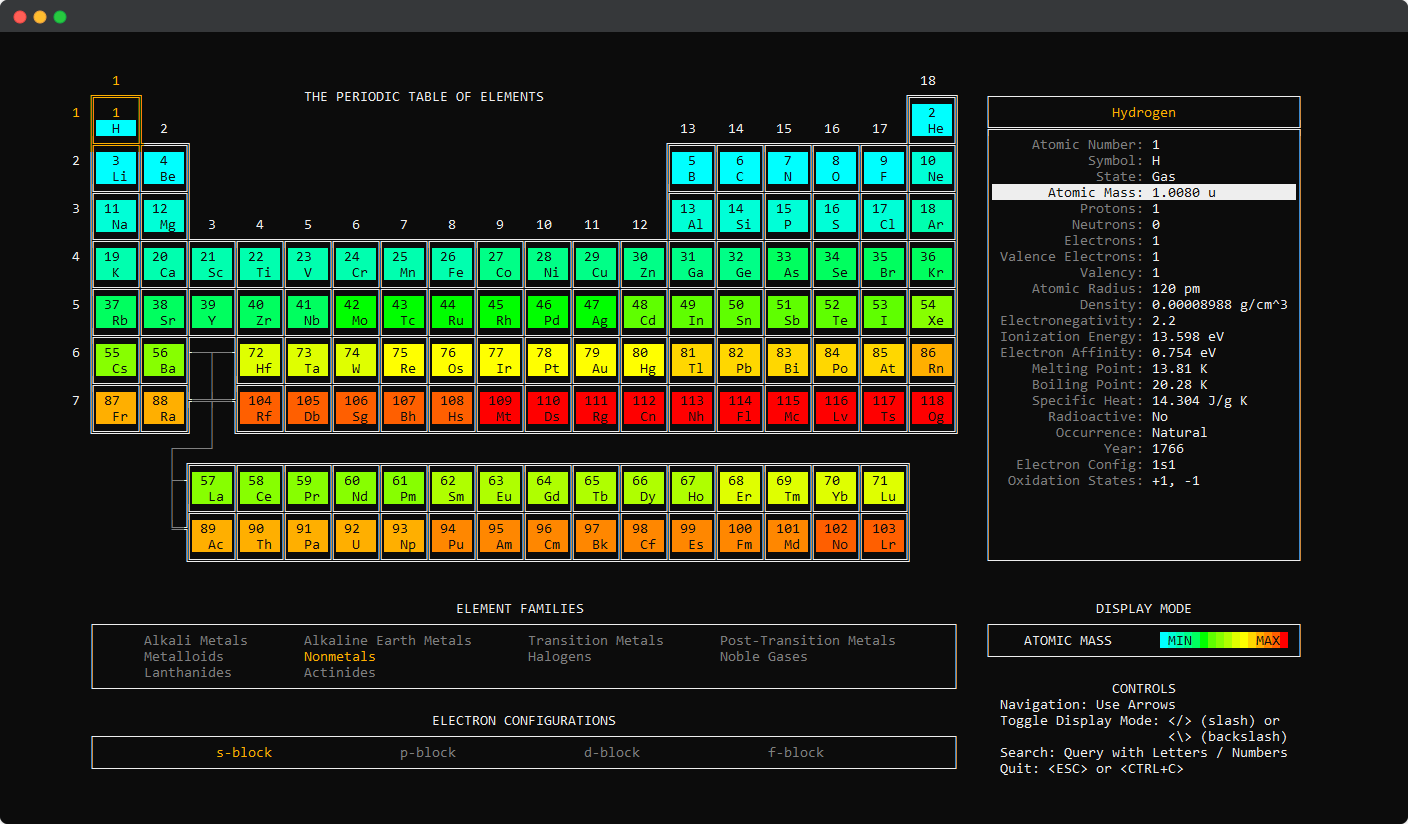Screen dimensions: 1408x824
Task: Click the macOS green zoom button
Action: (59, 16)
